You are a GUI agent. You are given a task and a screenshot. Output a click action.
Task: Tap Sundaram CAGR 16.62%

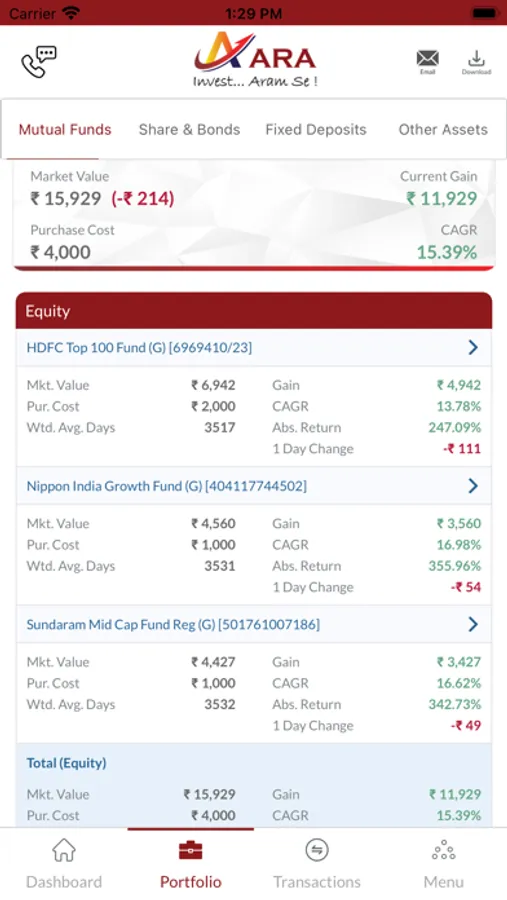[x=459, y=683]
